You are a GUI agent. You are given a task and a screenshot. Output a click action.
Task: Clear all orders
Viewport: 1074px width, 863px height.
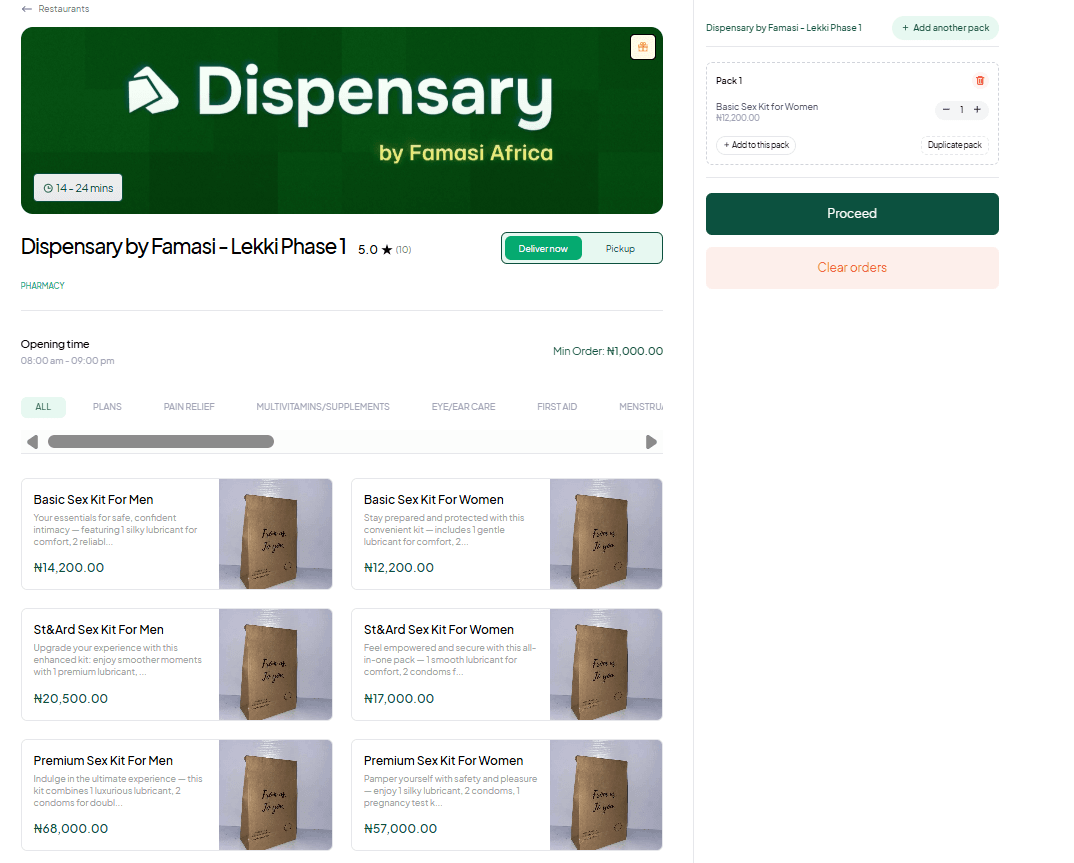point(852,268)
